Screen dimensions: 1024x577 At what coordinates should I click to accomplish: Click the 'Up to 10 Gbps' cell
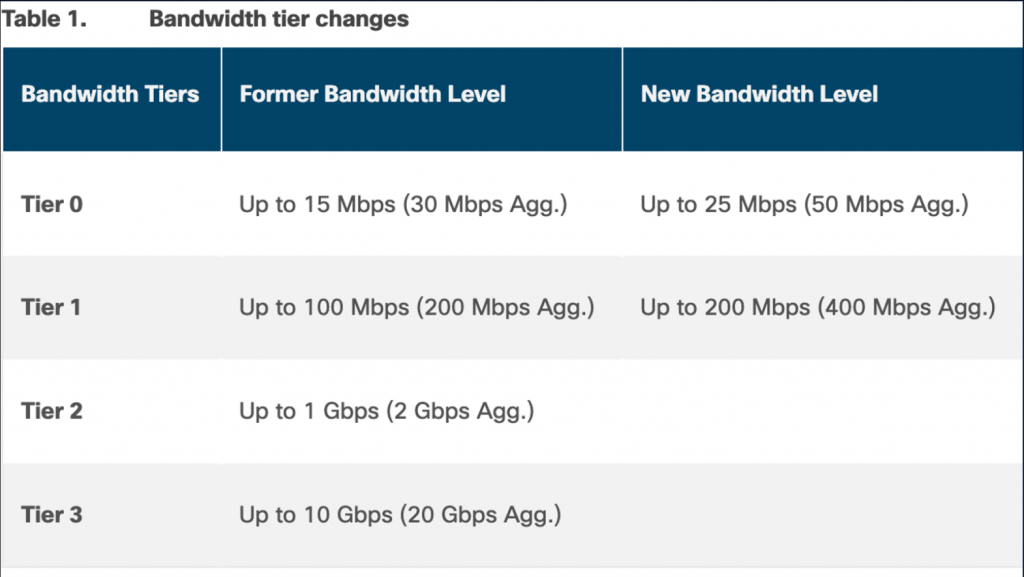click(315, 515)
